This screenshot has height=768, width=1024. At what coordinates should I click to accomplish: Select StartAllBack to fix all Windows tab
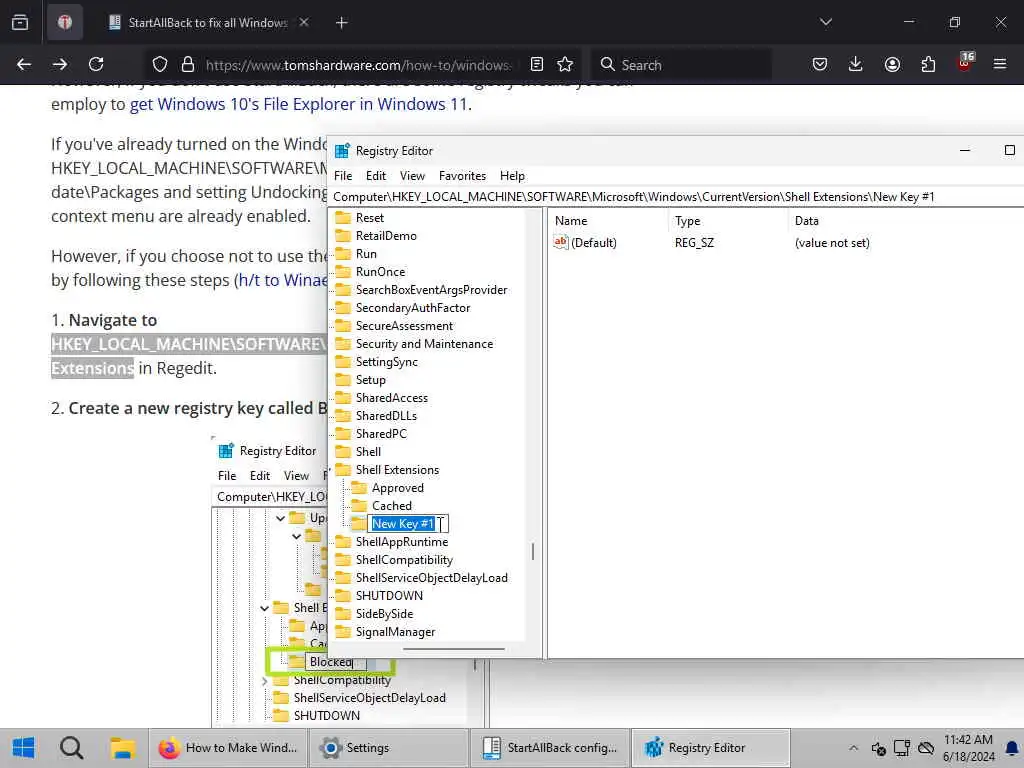coord(208,22)
